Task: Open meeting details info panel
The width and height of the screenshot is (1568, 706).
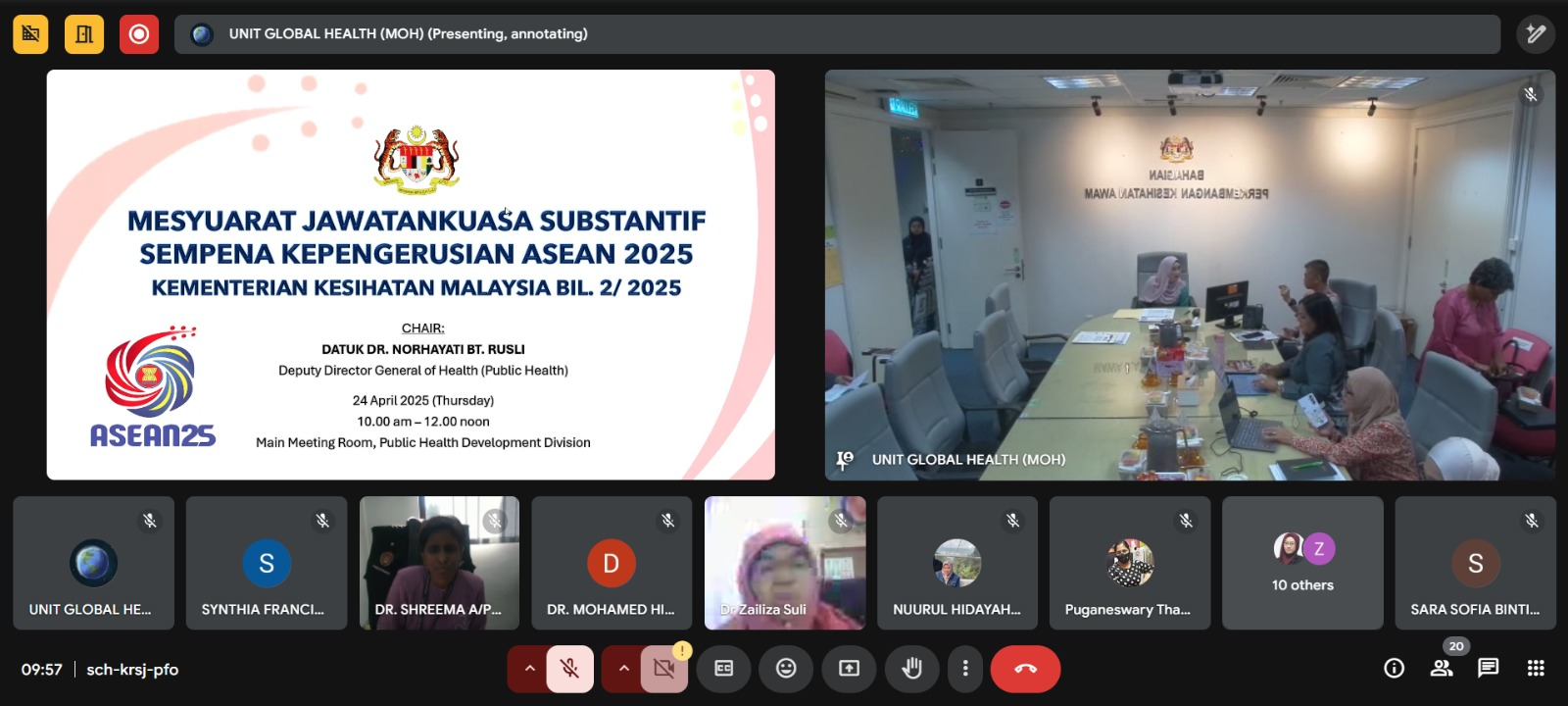Action: click(x=1394, y=669)
